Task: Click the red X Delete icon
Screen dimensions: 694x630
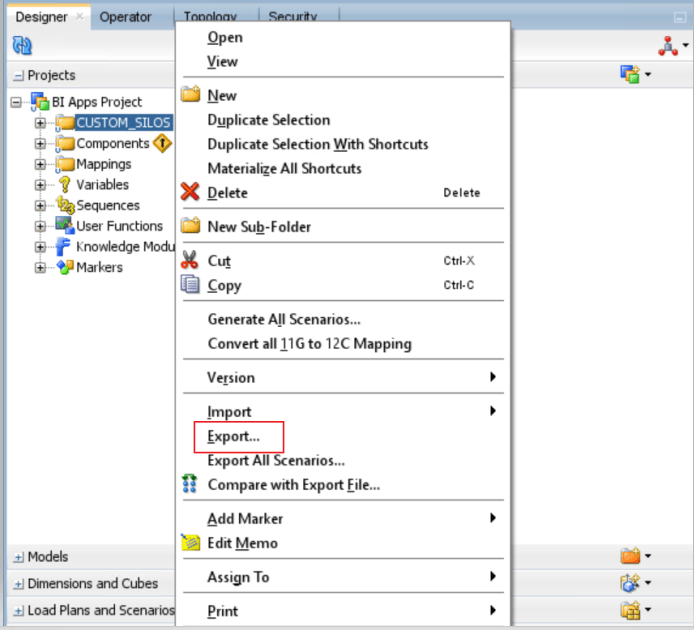Action: (x=190, y=192)
